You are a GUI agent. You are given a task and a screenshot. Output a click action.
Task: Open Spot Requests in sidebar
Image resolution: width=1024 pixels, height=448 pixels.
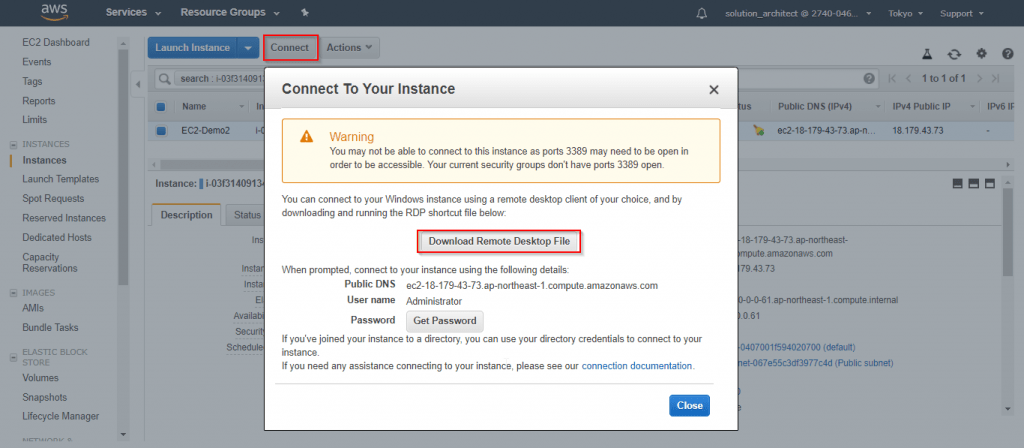click(53, 199)
